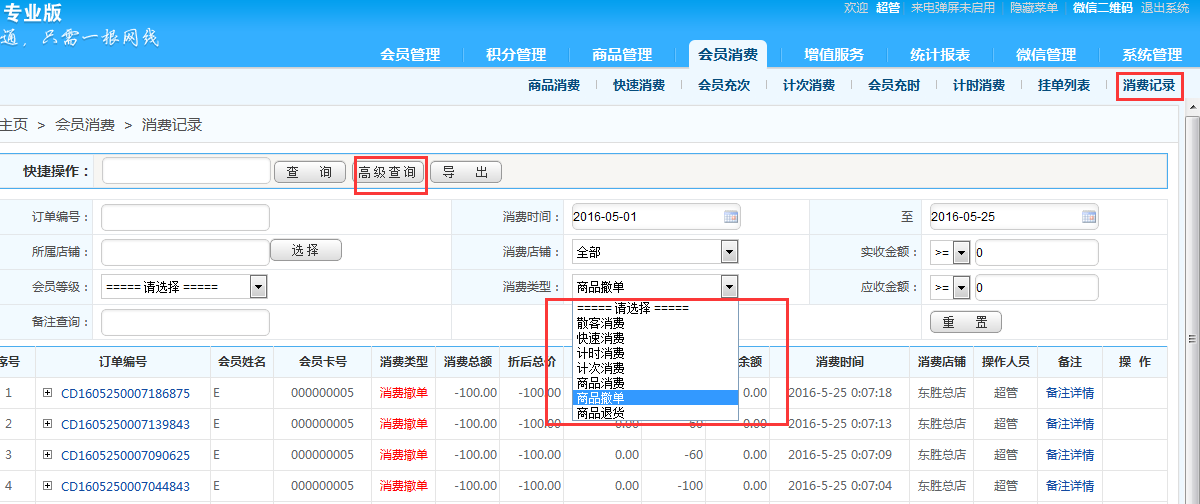1200x504 pixels.
Task: Open 快速消费 submenu item
Action: [x=639, y=86]
